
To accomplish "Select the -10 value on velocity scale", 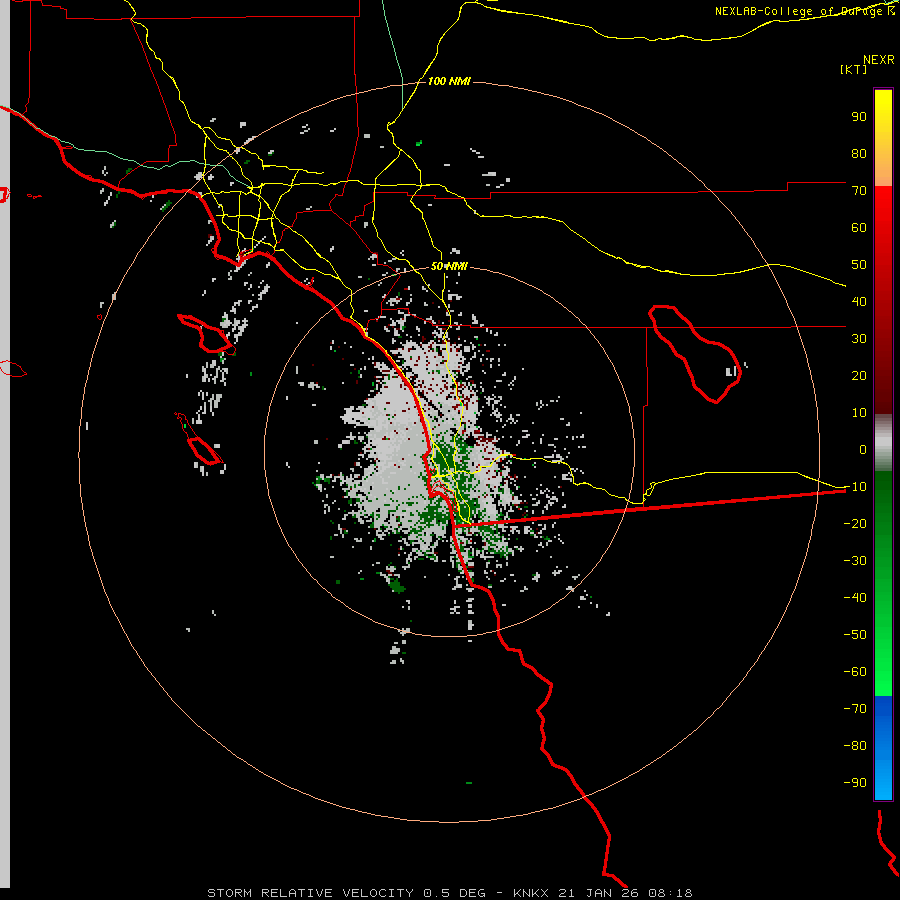I will point(855,487).
